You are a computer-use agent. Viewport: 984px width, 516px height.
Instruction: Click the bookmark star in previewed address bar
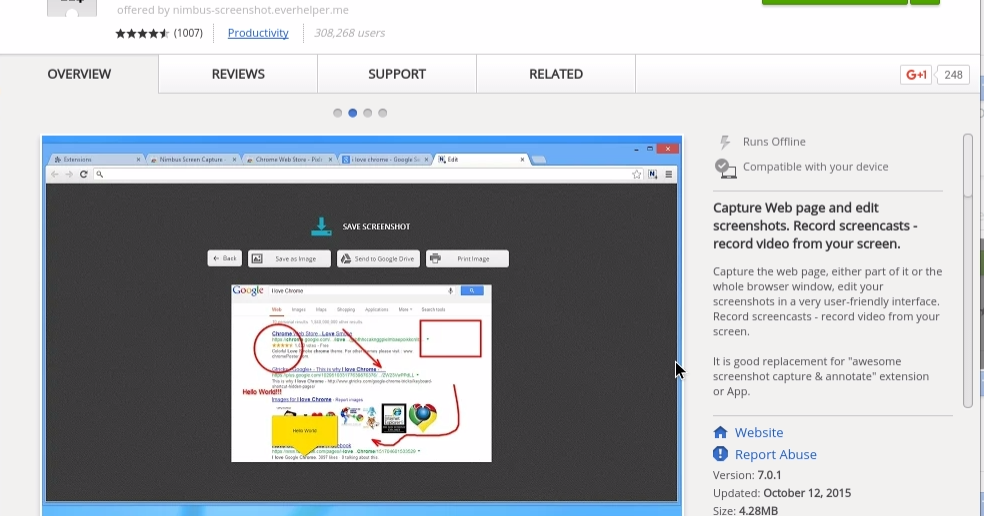[x=637, y=175]
